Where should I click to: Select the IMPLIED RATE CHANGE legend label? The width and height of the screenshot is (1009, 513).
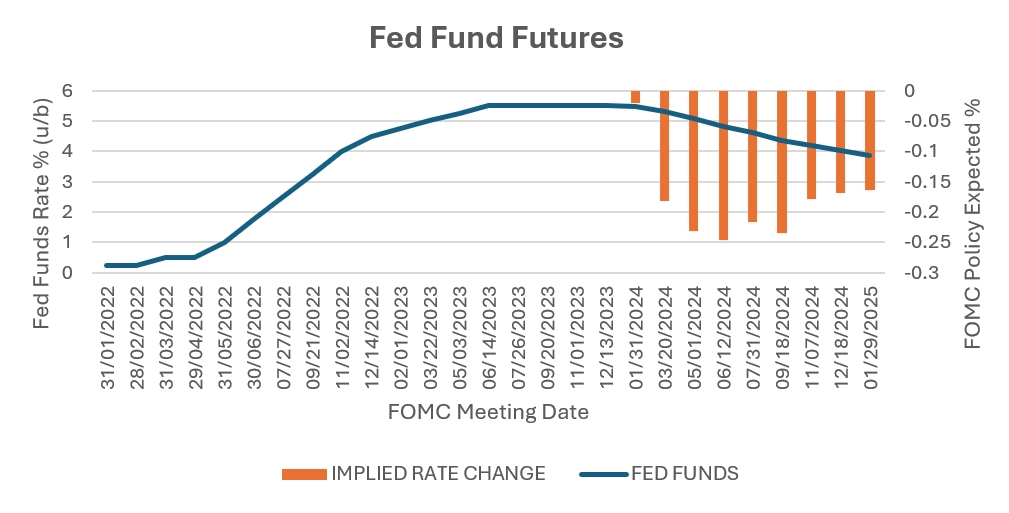click(x=438, y=473)
